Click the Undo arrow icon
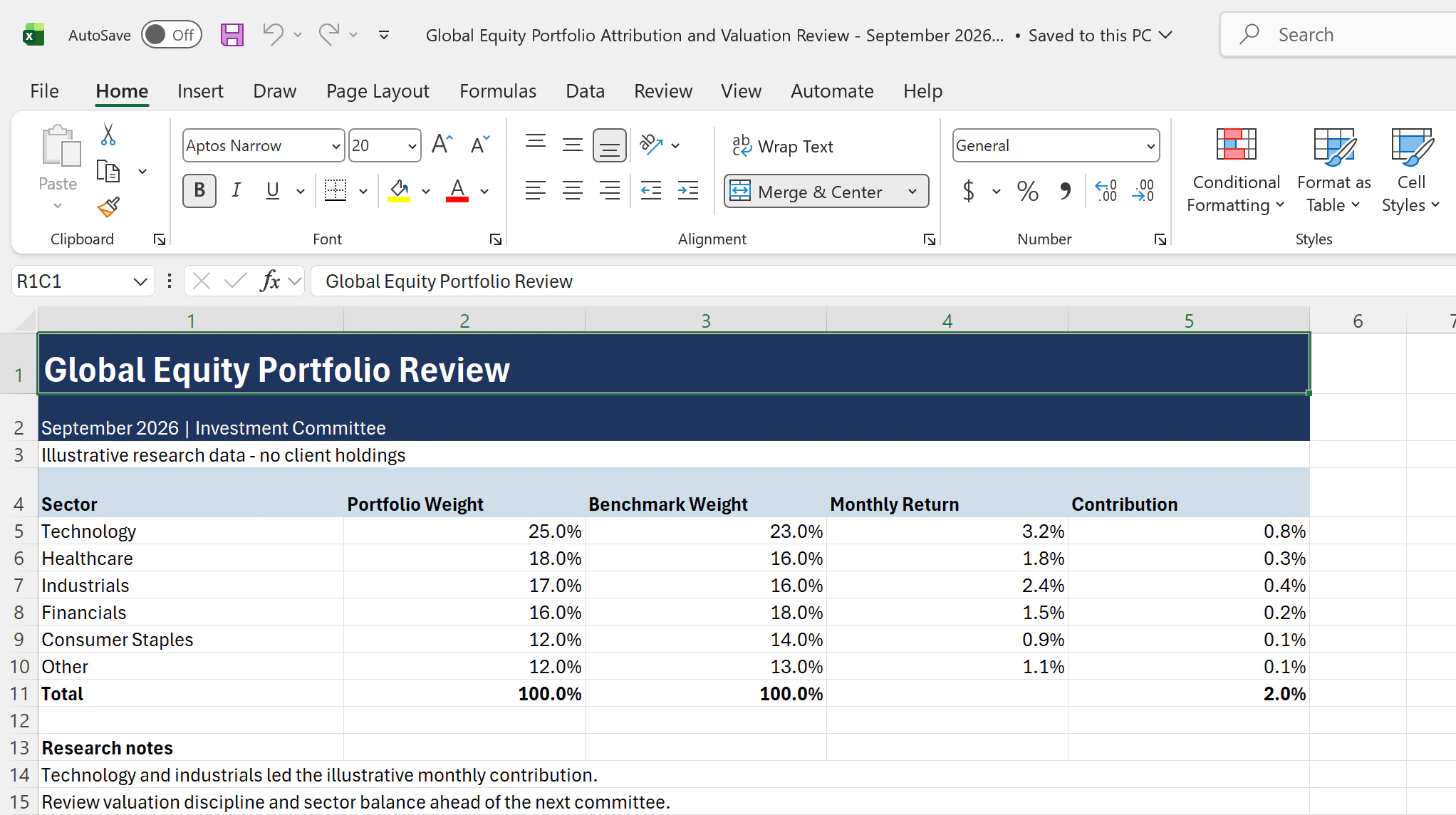This screenshot has width=1456, height=815. tap(274, 34)
